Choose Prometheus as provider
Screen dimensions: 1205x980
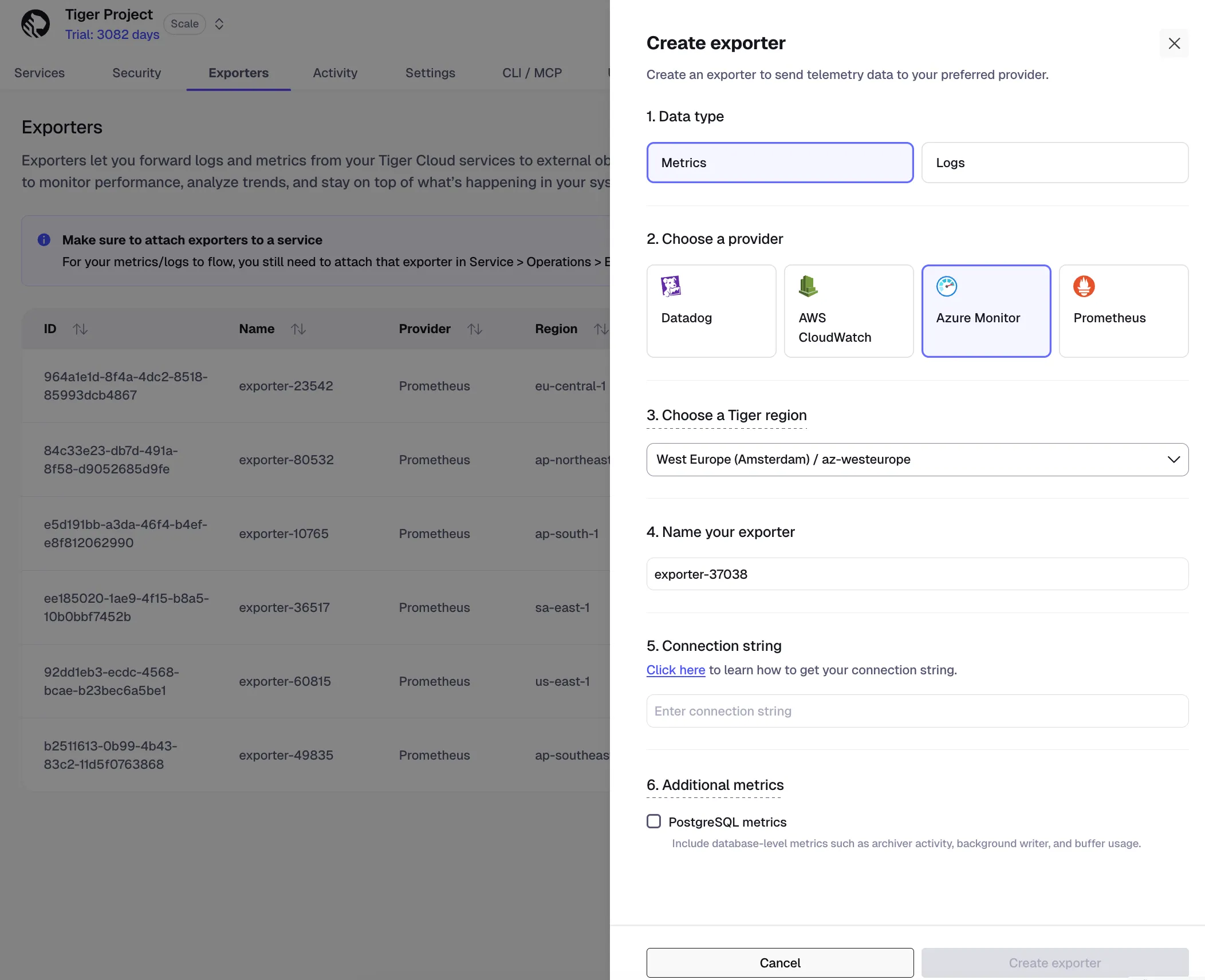click(x=1124, y=311)
